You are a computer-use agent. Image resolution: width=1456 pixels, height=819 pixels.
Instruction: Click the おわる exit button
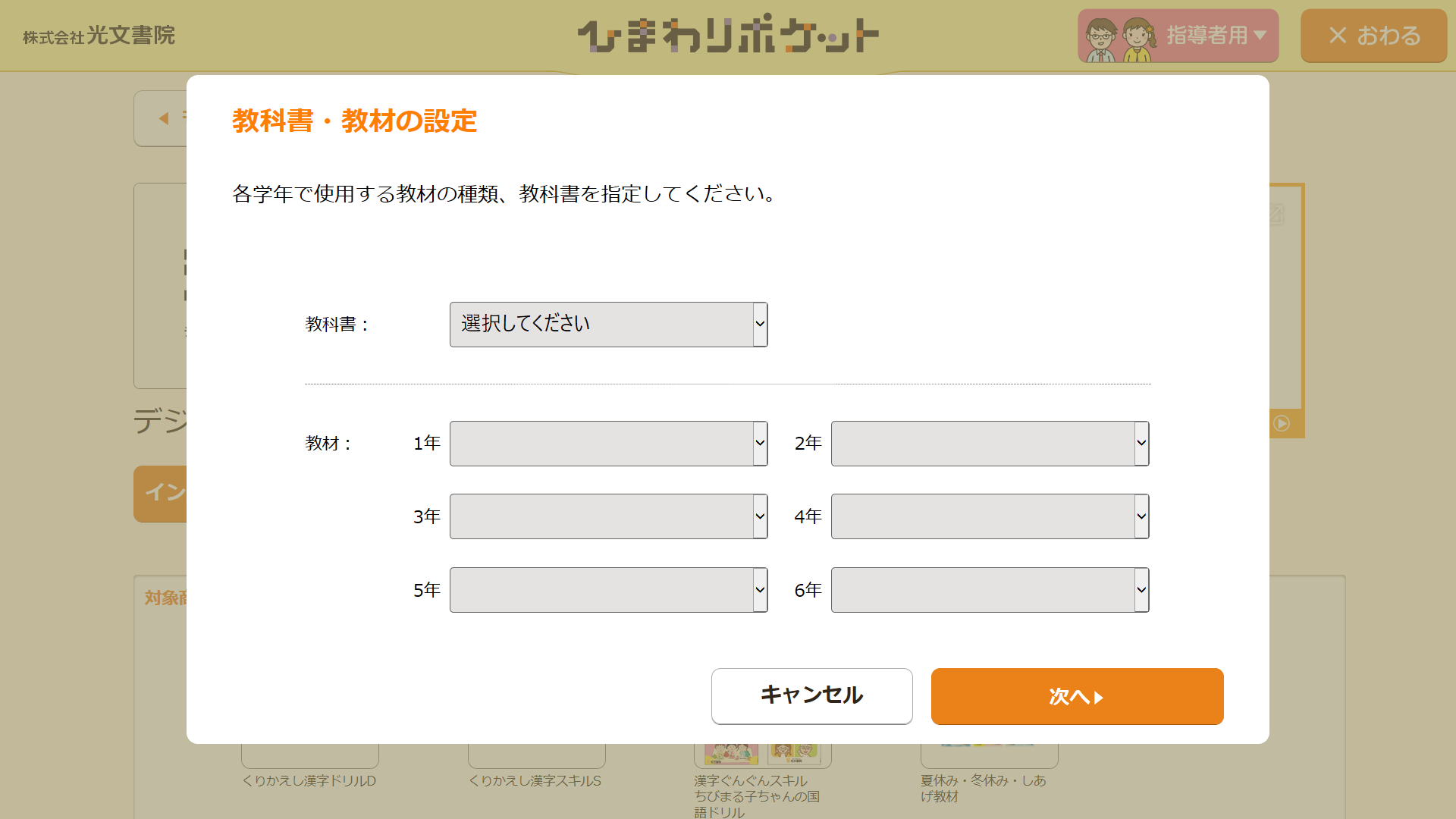click(1373, 36)
